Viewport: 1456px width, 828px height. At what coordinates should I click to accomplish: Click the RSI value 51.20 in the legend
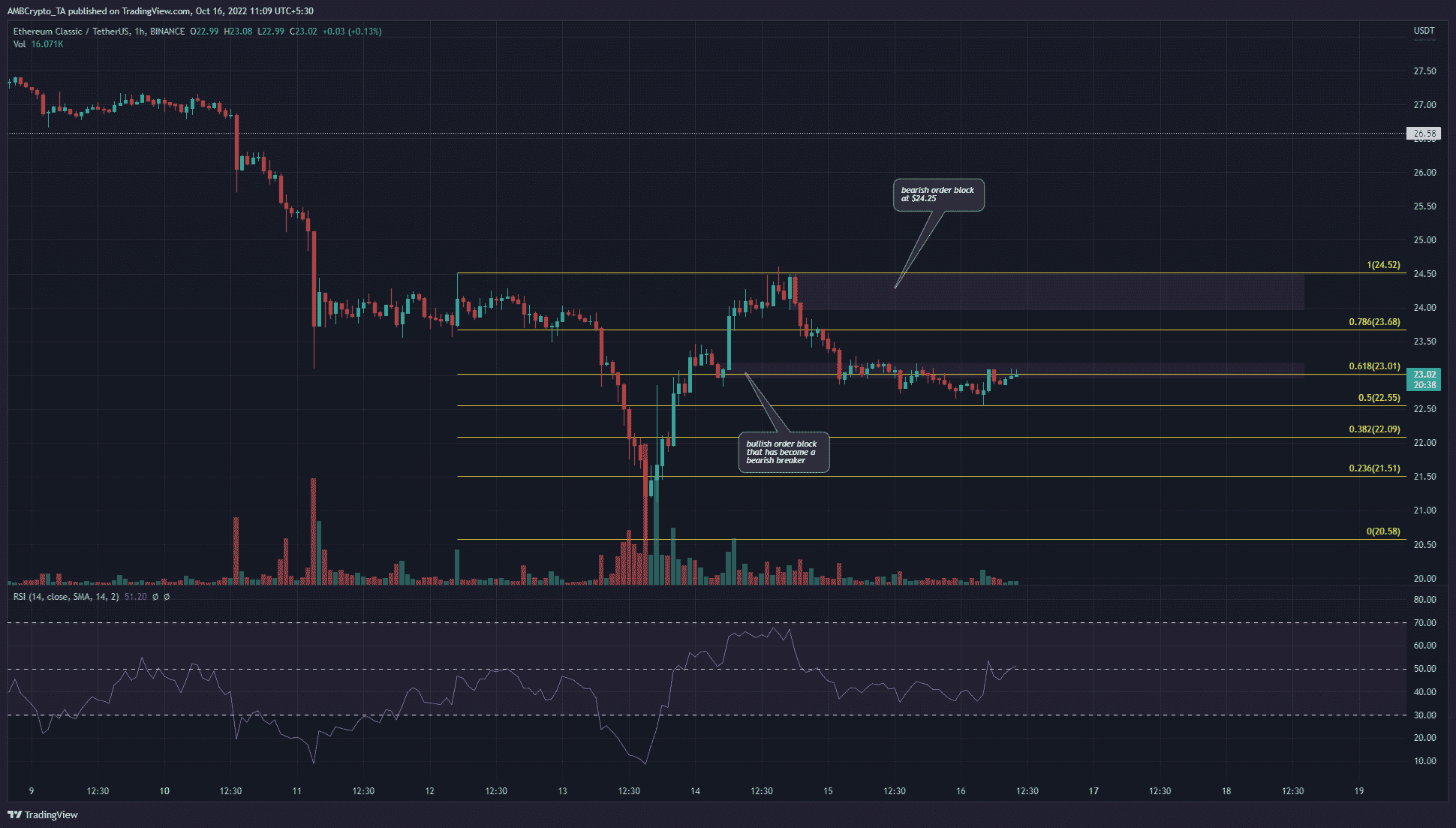[135, 597]
